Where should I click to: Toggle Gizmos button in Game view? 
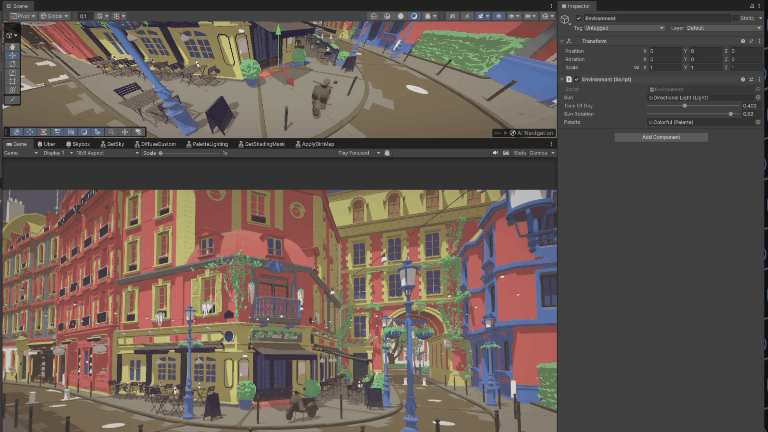click(x=538, y=153)
